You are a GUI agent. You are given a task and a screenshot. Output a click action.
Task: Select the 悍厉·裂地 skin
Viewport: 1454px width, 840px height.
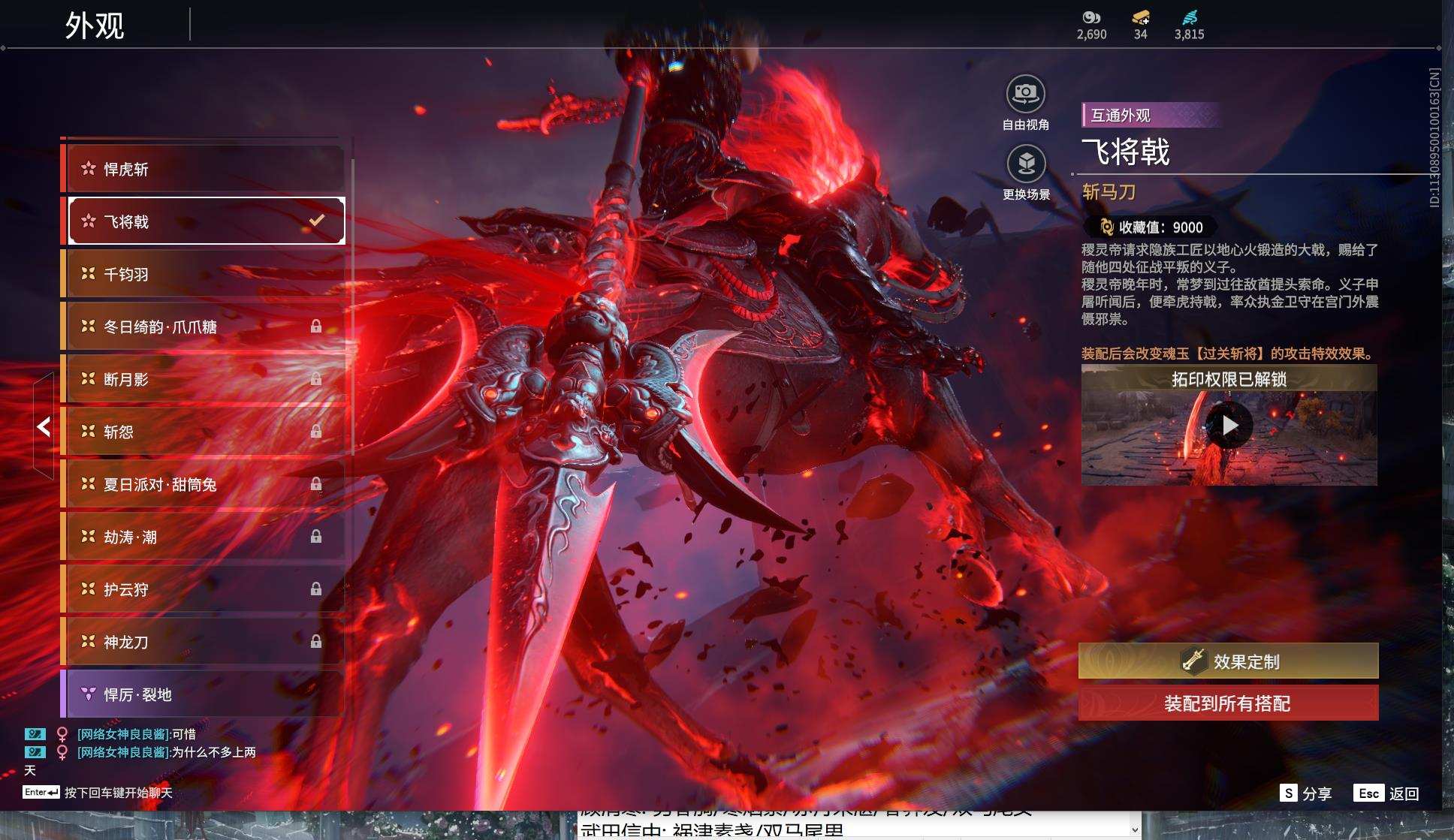(x=203, y=694)
